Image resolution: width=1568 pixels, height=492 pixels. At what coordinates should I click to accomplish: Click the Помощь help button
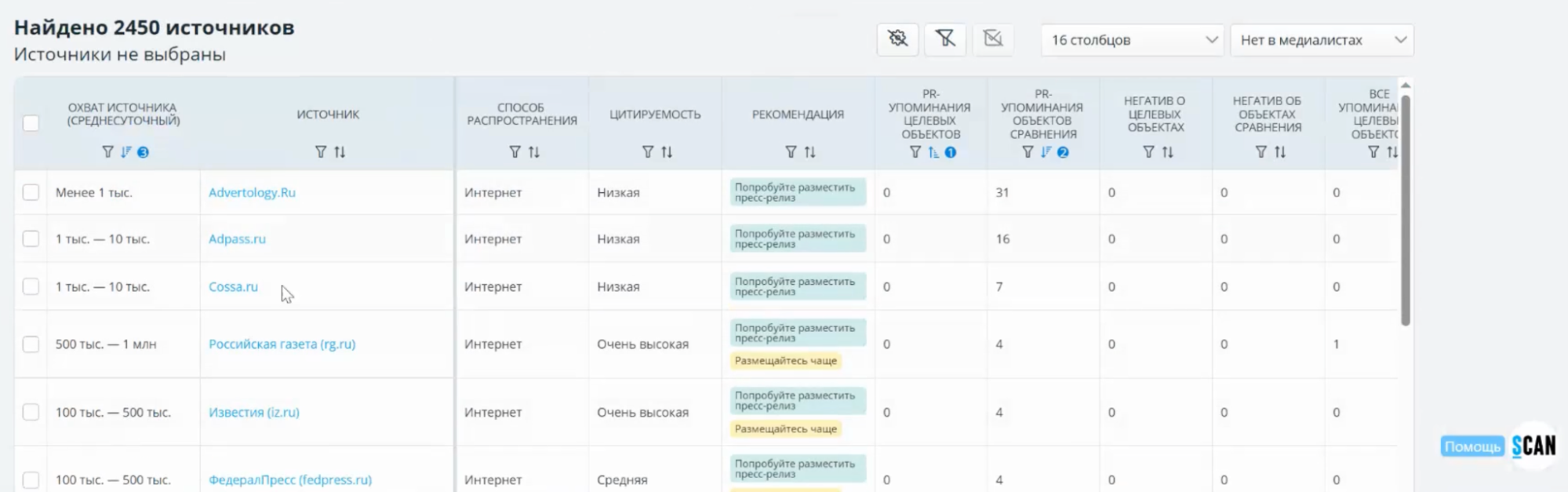1472,446
